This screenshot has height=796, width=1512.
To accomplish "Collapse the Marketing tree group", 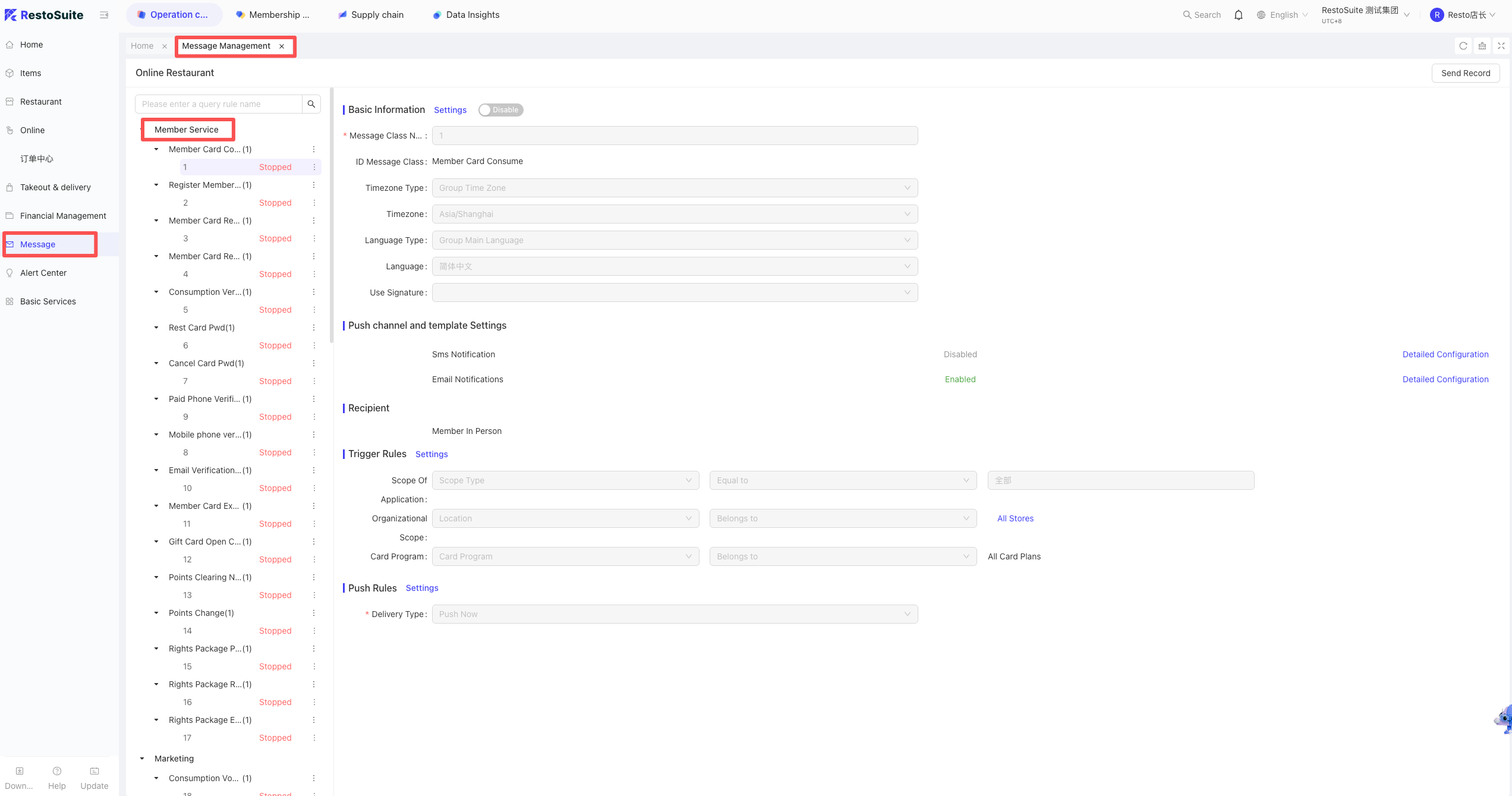I will tap(142, 759).
